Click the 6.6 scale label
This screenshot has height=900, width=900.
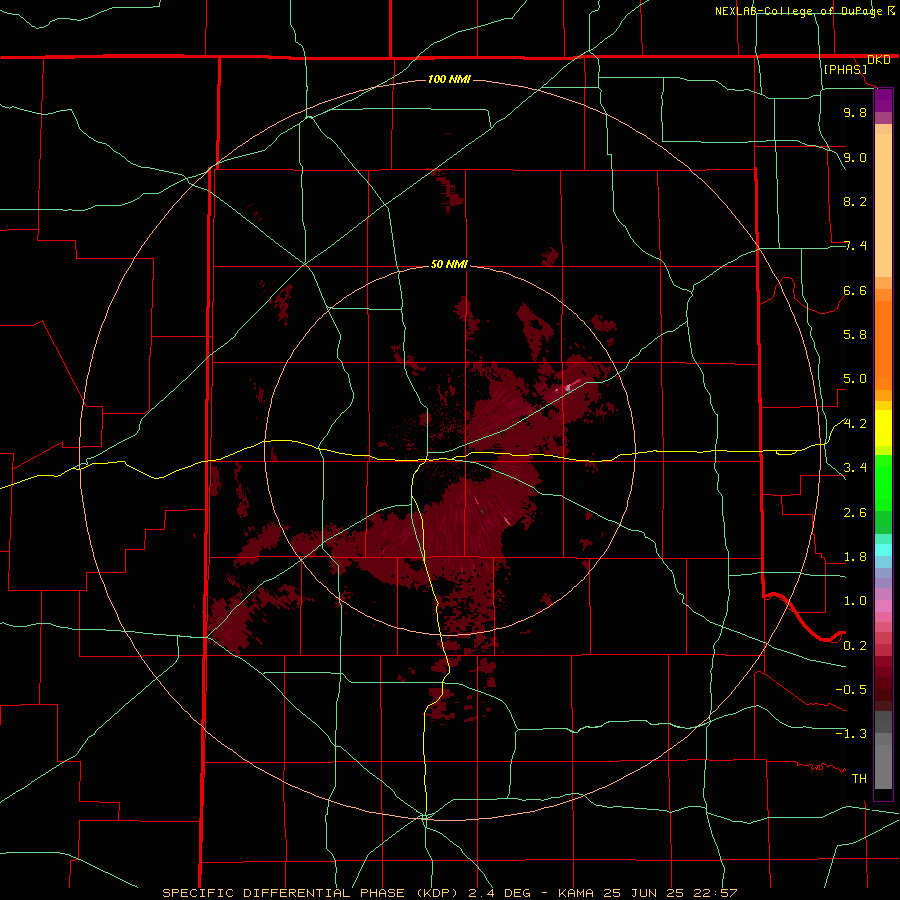coord(855,290)
